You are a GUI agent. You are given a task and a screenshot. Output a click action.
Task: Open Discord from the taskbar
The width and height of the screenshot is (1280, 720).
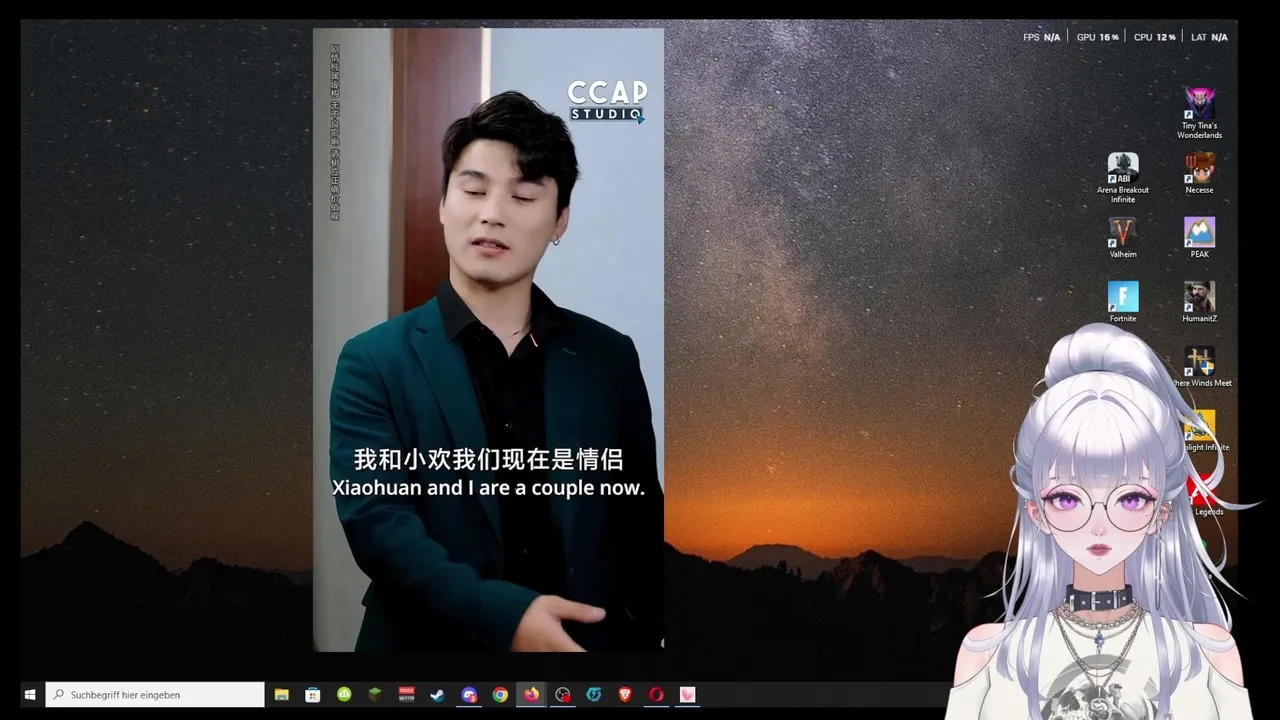(x=469, y=695)
